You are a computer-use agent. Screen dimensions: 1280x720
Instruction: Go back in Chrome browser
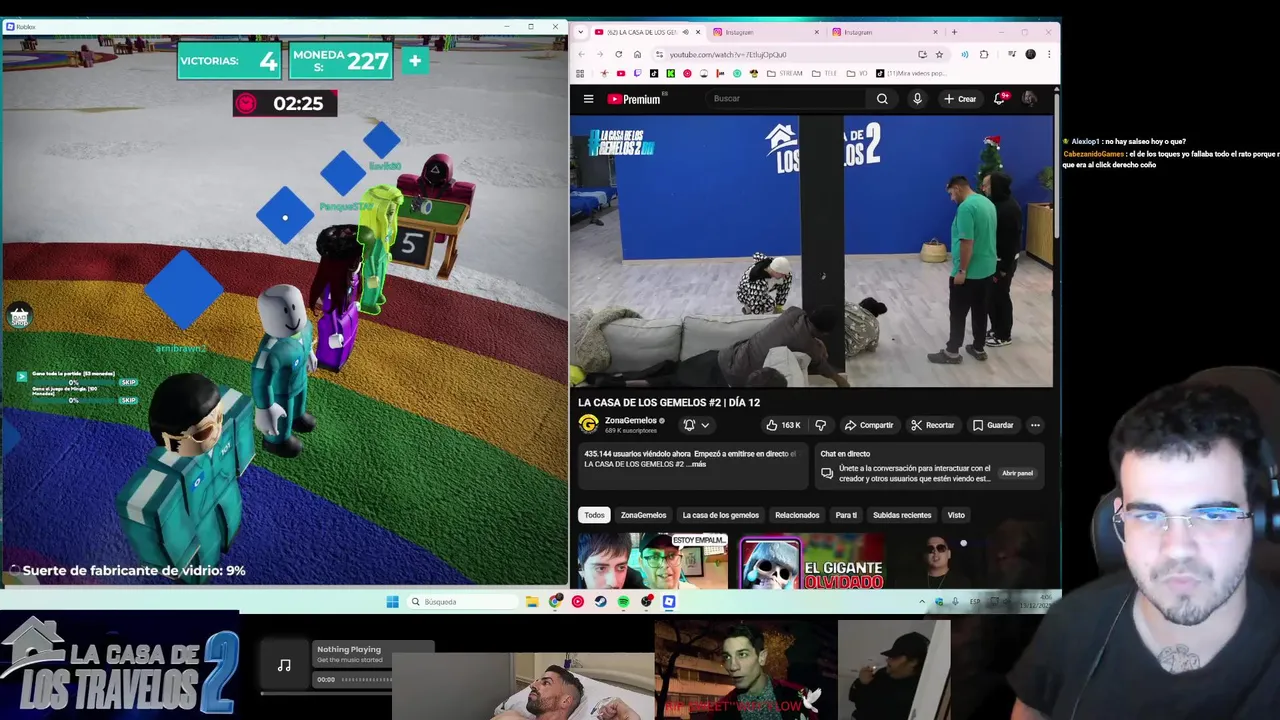[x=582, y=54]
